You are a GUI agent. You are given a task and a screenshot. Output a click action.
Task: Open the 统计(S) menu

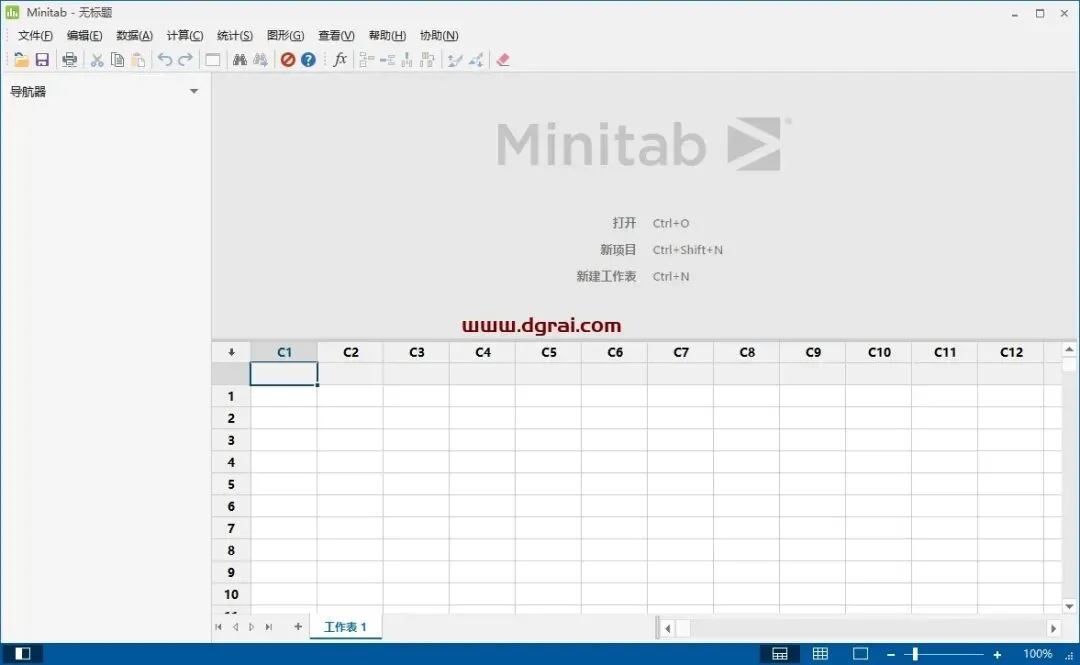(x=234, y=35)
